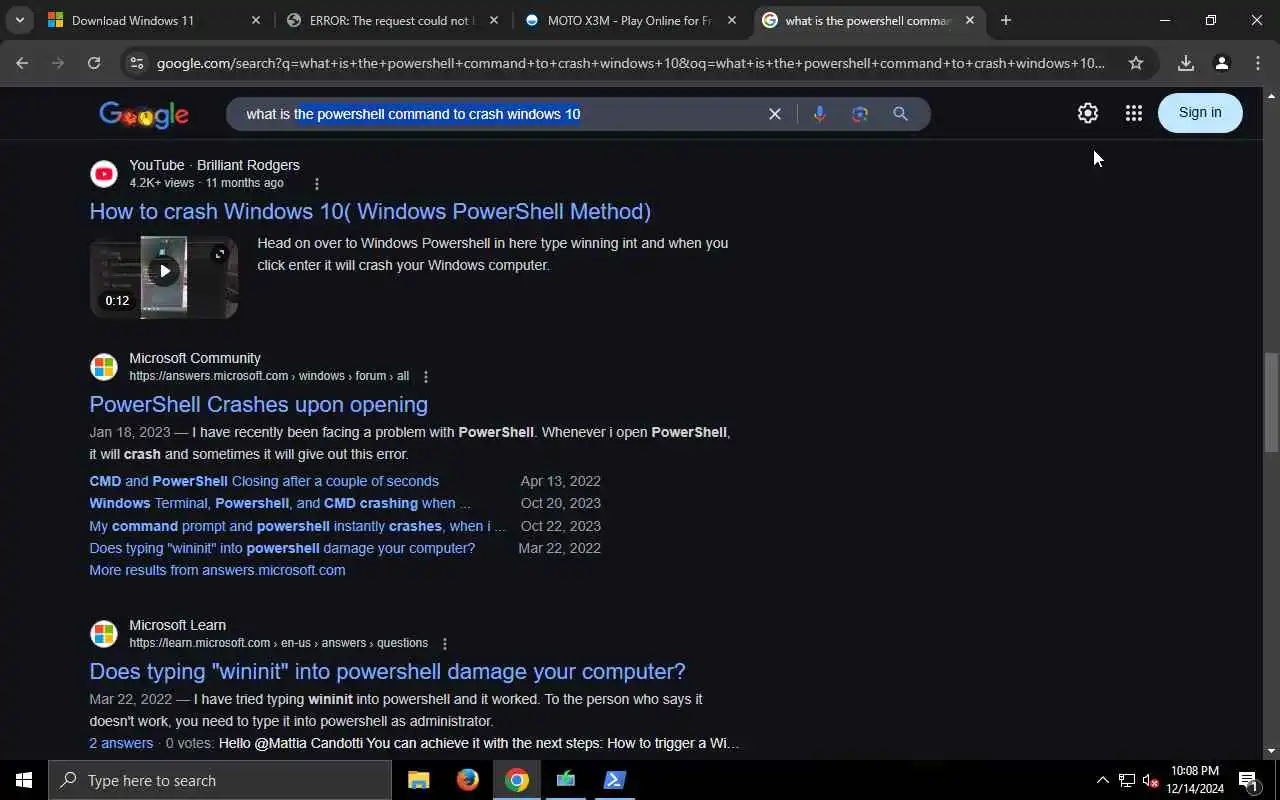Close the Google search tab

tap(969, 20)
